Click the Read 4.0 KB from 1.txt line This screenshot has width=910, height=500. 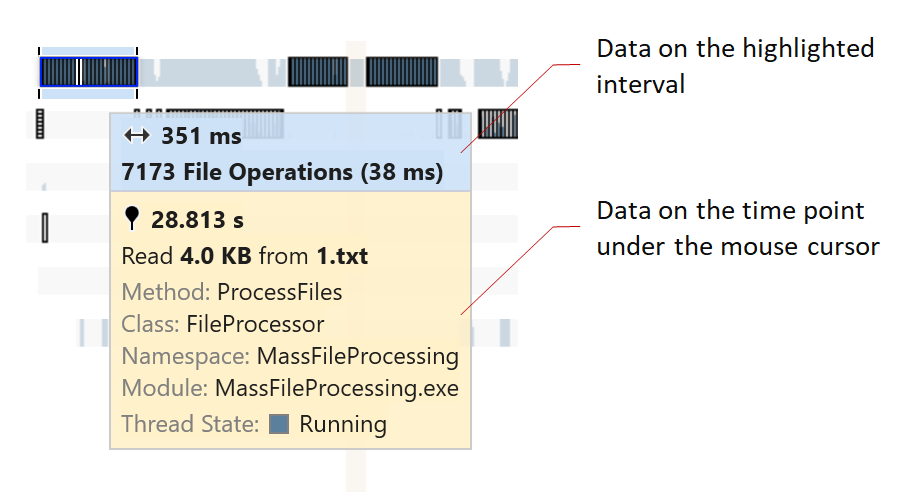244,256
